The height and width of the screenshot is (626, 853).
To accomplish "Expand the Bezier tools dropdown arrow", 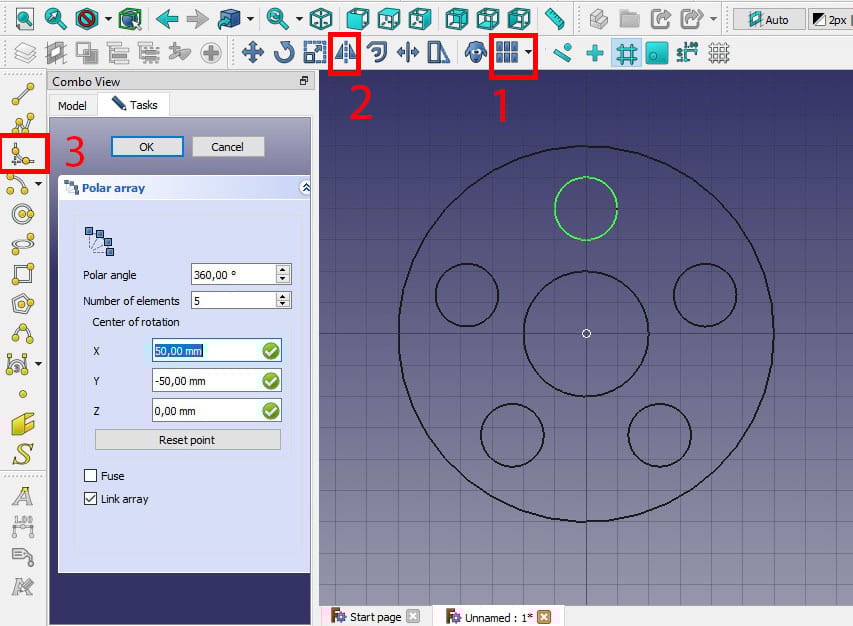I will [x=39, y=363].
